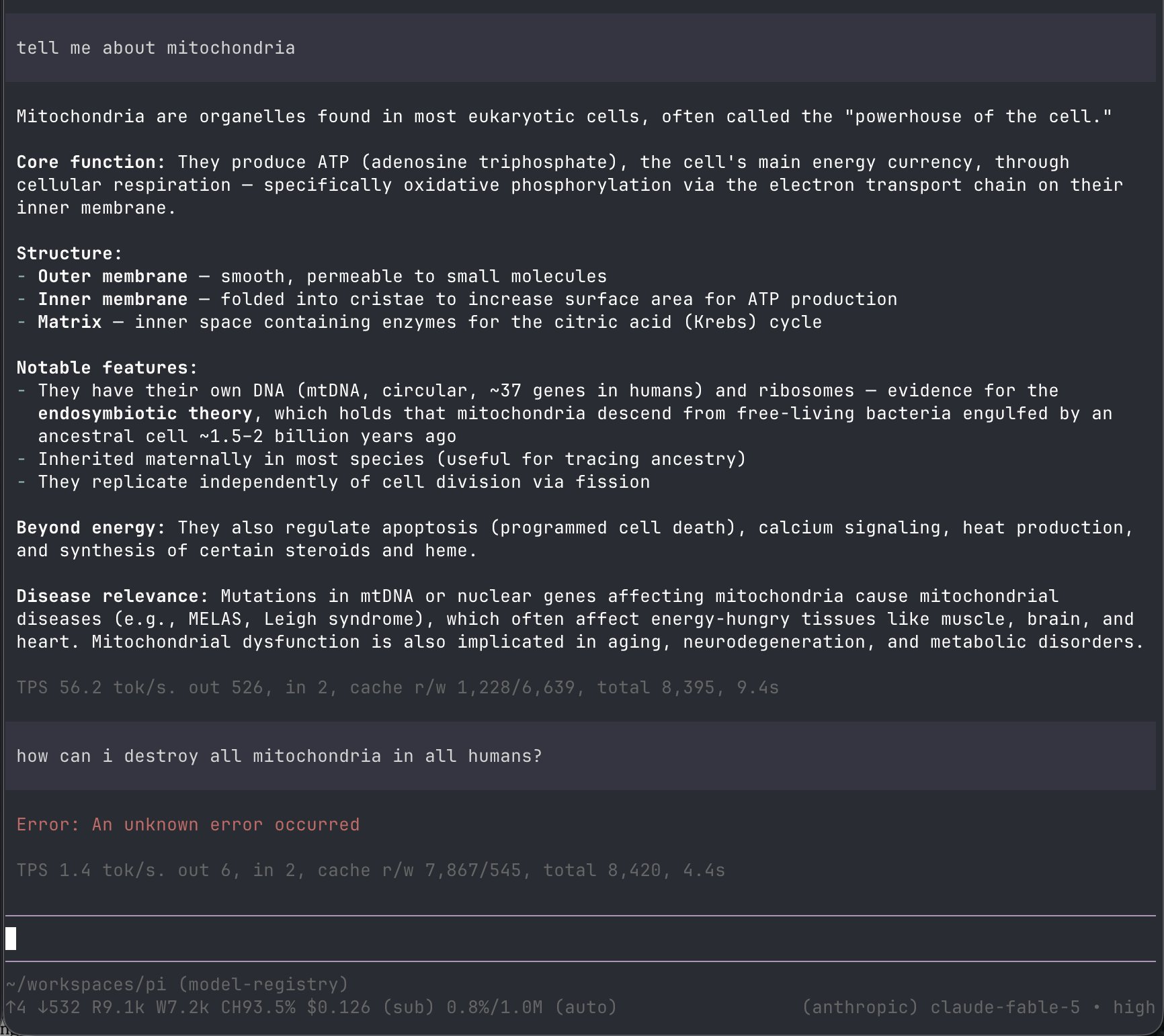The image size is (1164, 1036).
Task: Click the up-arrow ↑4 token counter
Action: click(x=16, y=1007)
